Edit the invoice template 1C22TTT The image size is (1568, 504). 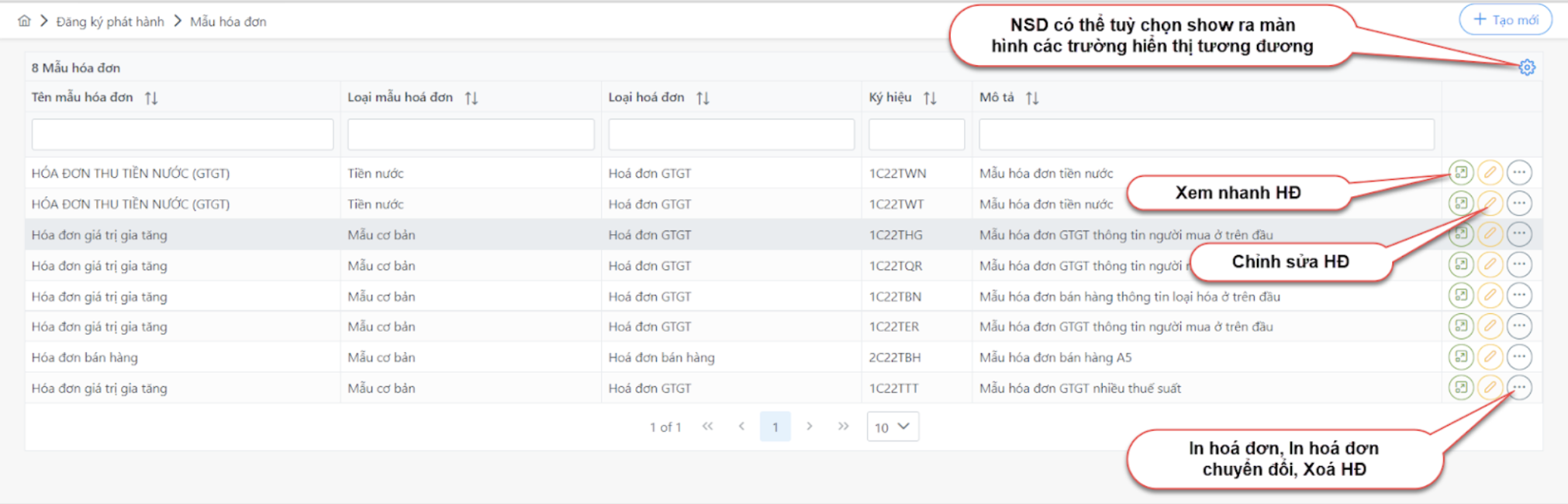tap(1490, 387)
